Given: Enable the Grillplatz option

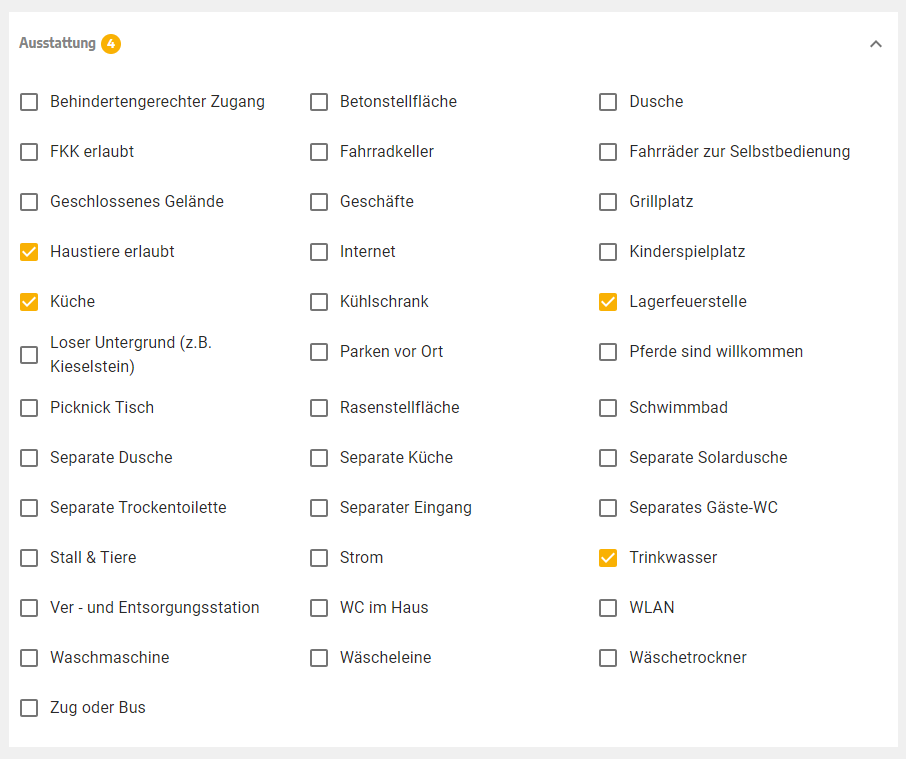Looking at the screenshot, I should [x=608, y=202].
